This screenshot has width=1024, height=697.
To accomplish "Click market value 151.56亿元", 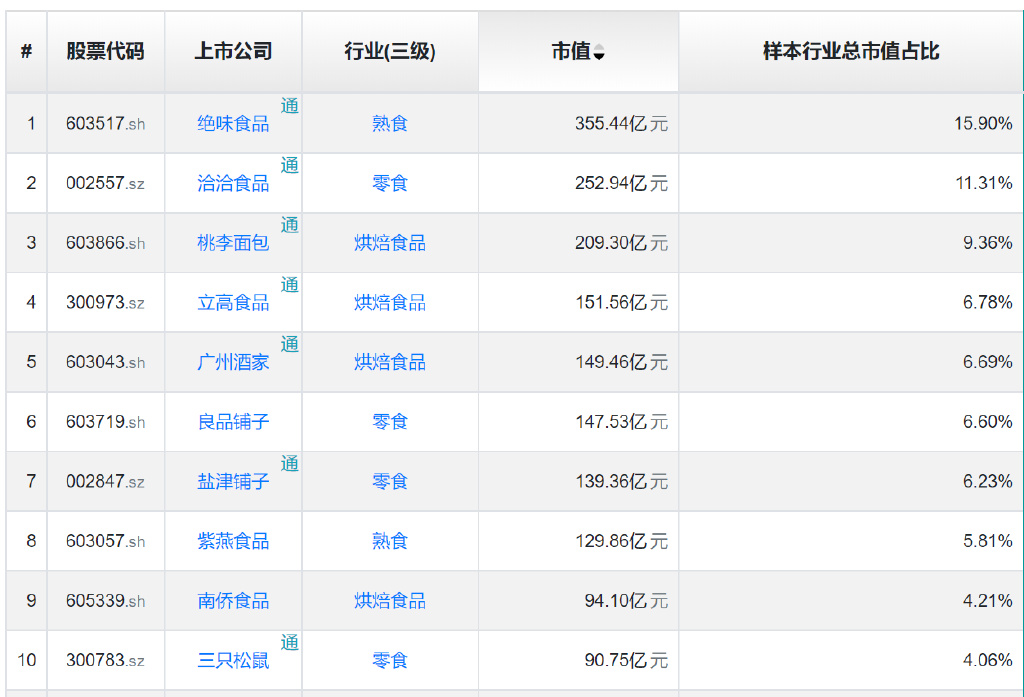I will click(621, 302).
